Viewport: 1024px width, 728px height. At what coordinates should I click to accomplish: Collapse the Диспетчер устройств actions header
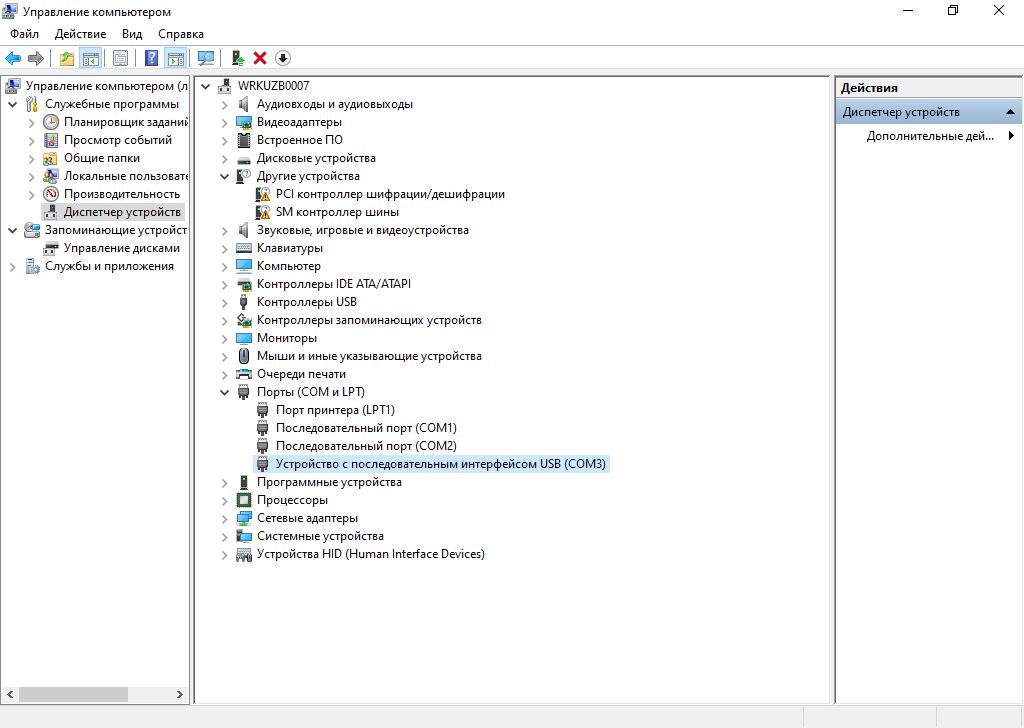point(1010,112)
